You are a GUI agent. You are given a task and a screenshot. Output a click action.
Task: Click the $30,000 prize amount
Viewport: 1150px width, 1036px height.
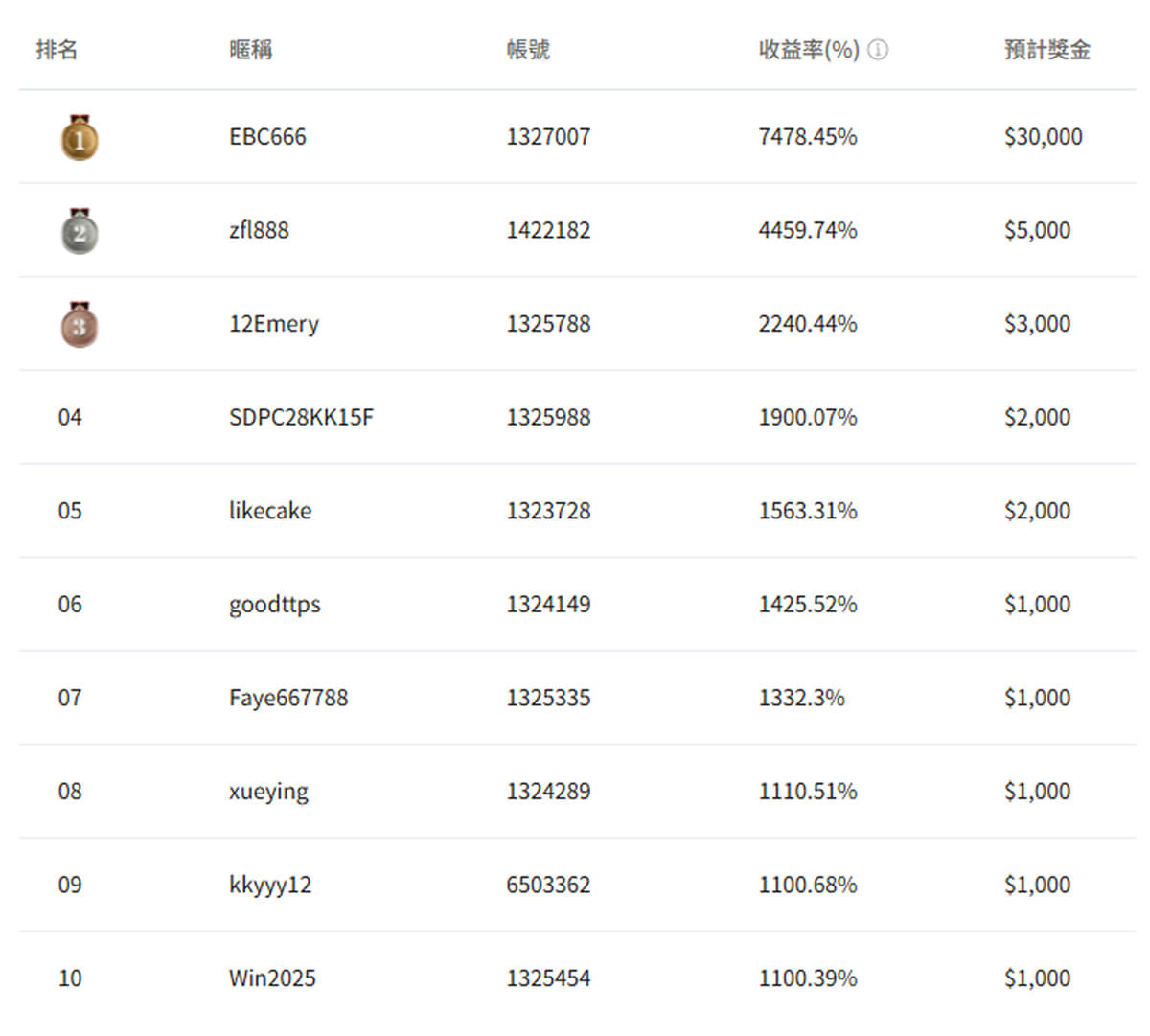[x=1043, y=137]
